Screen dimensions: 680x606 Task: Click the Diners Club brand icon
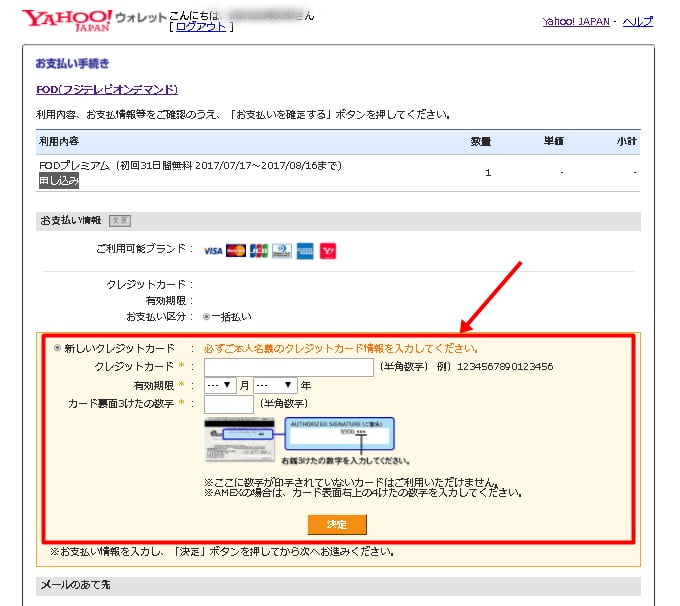tap(282, 251)
